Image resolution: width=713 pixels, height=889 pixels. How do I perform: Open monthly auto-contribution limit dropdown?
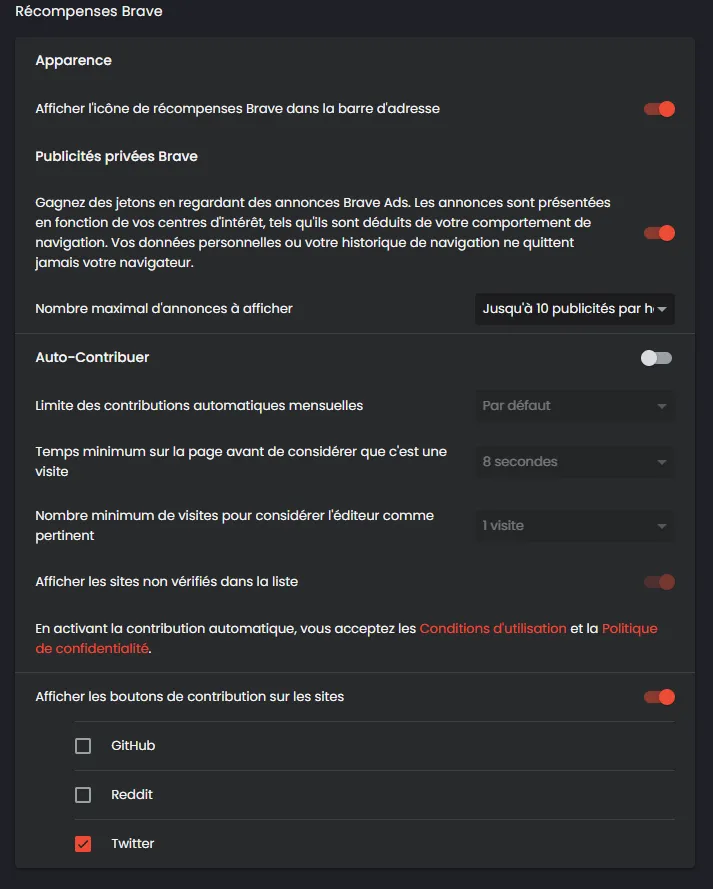click(x=575, y=406)
